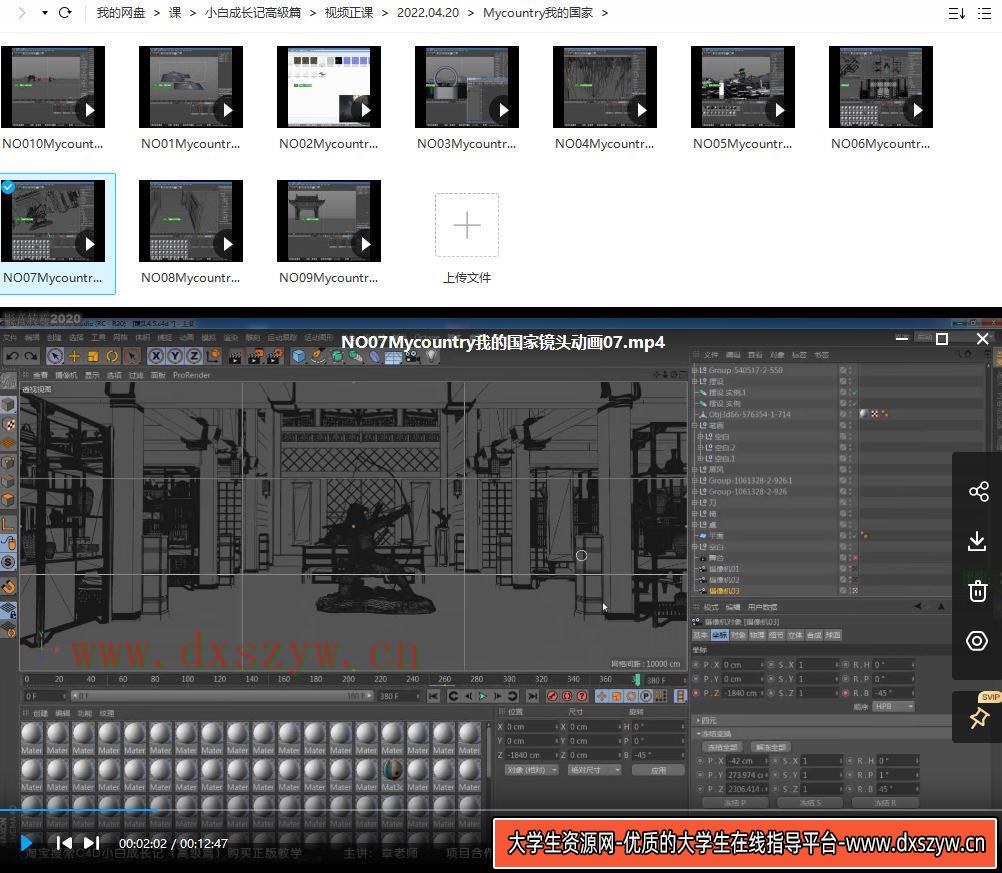Close the NO07Mycountry video player
The image size is (1002, 873).
pyautogui.click(x=983, y=339)
